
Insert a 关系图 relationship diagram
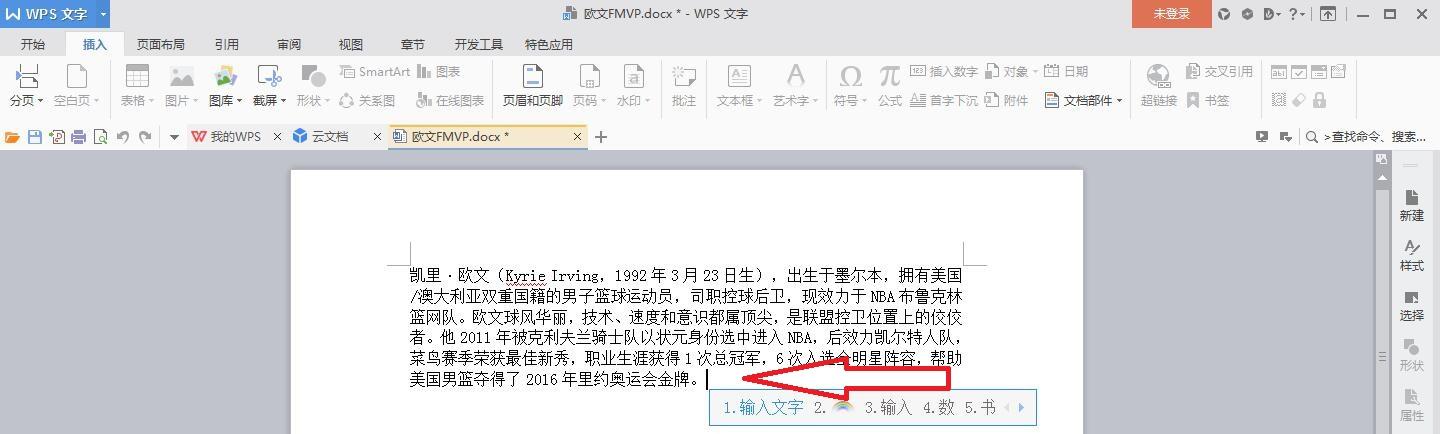point(367,100)
